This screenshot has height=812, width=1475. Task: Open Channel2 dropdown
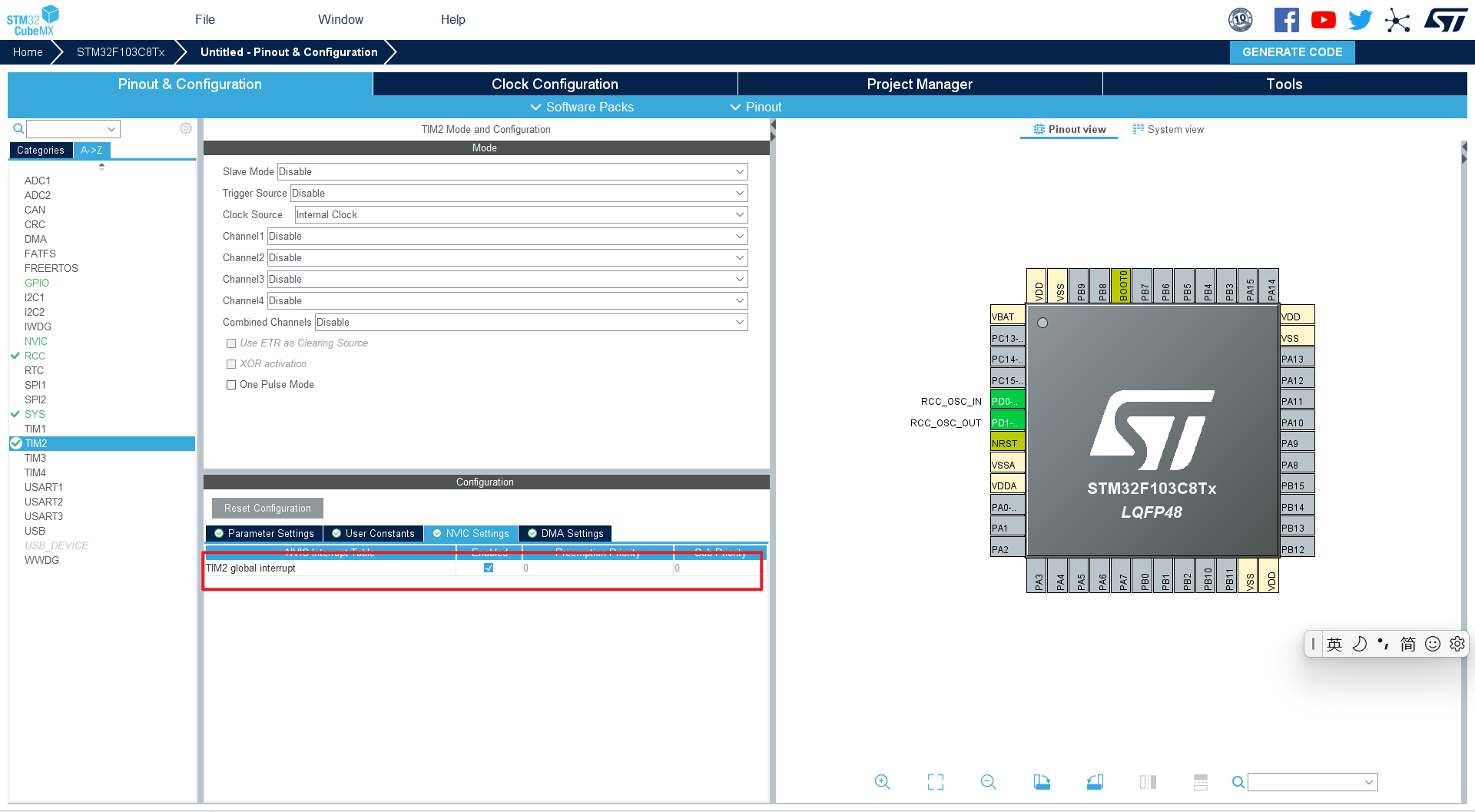507,257
